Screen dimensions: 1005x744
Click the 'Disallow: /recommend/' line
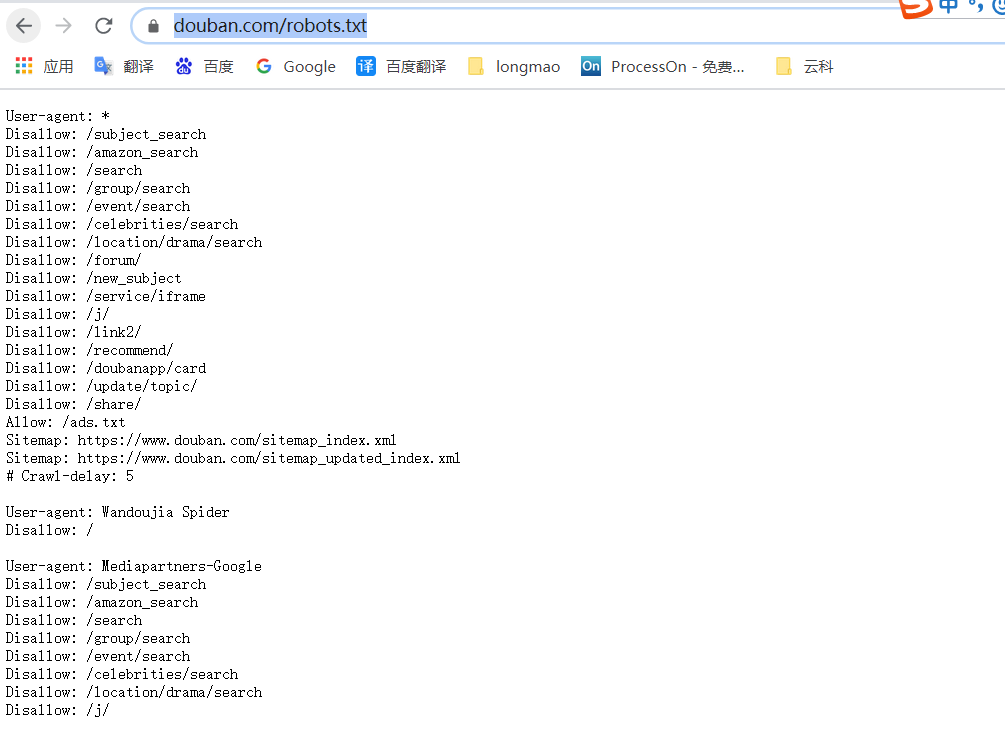click(x=89, y=350)
